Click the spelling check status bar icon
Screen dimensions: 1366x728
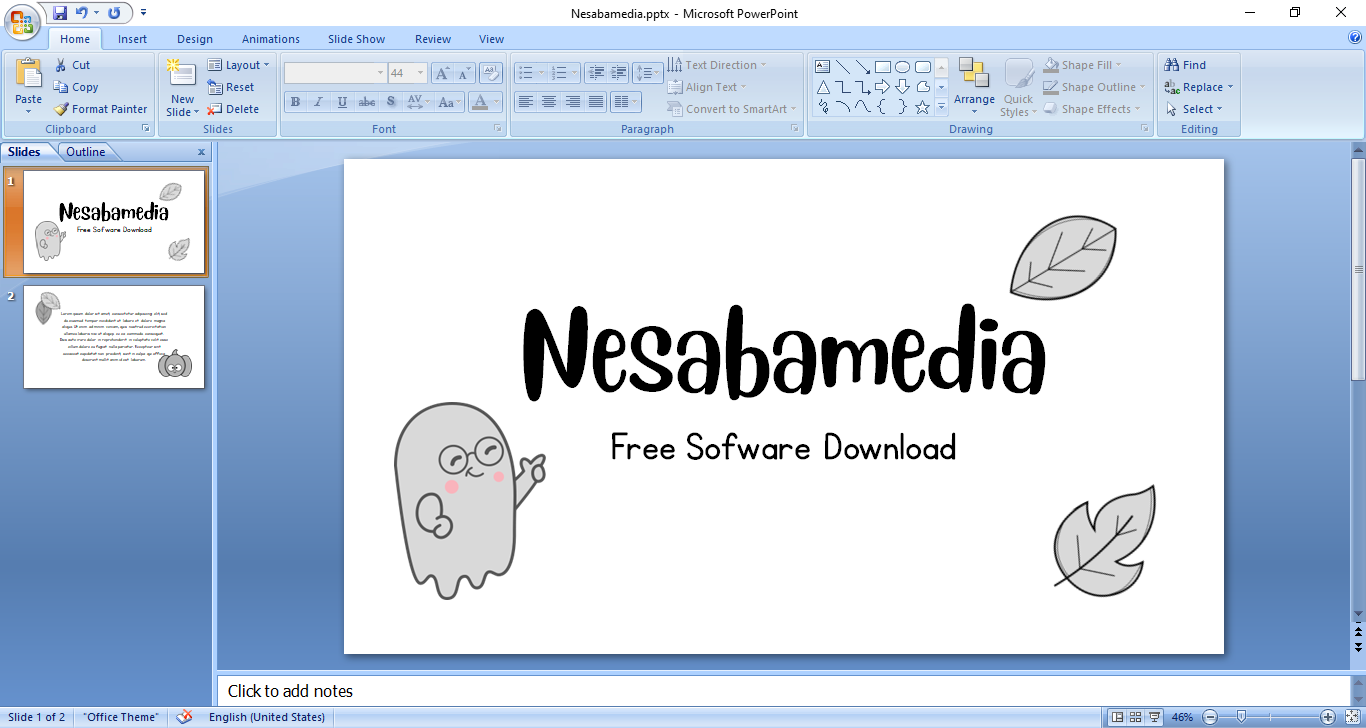(183, 717)
